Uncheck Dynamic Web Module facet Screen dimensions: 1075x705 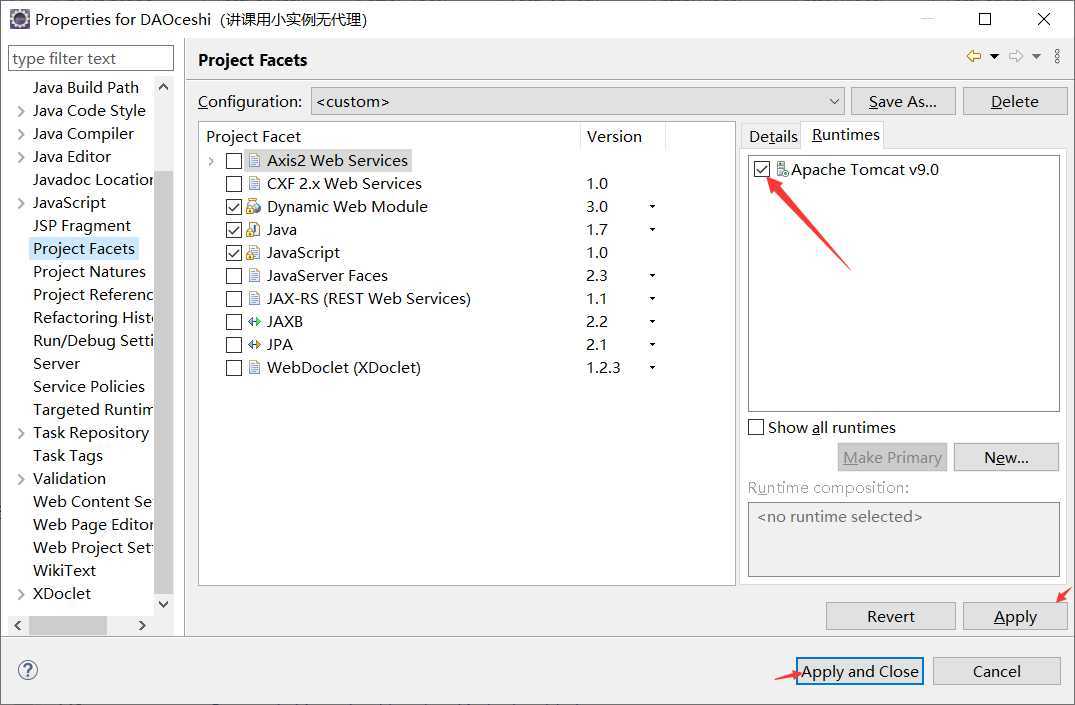coord(234,207)
